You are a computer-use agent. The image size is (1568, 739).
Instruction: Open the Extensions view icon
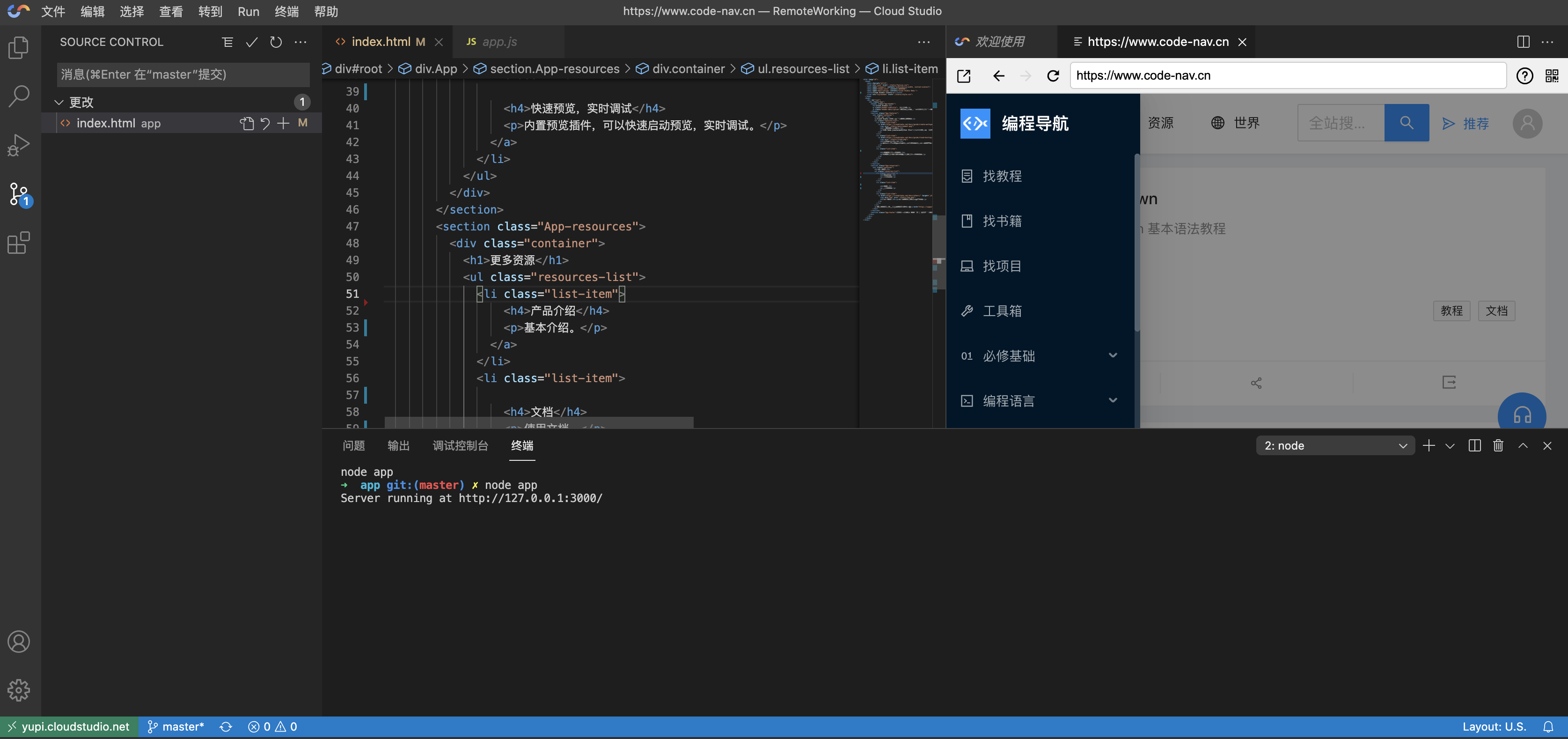(x=19, y=243)
